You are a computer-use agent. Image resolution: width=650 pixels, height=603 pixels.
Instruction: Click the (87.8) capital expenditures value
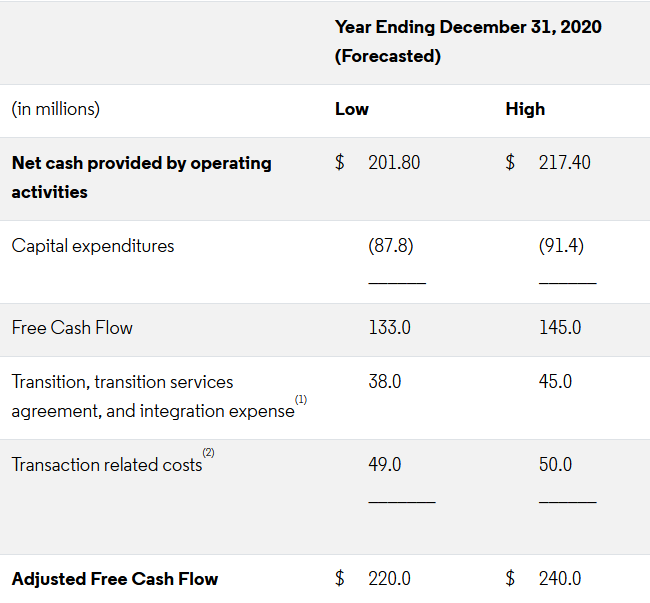(x=390, y=246)
